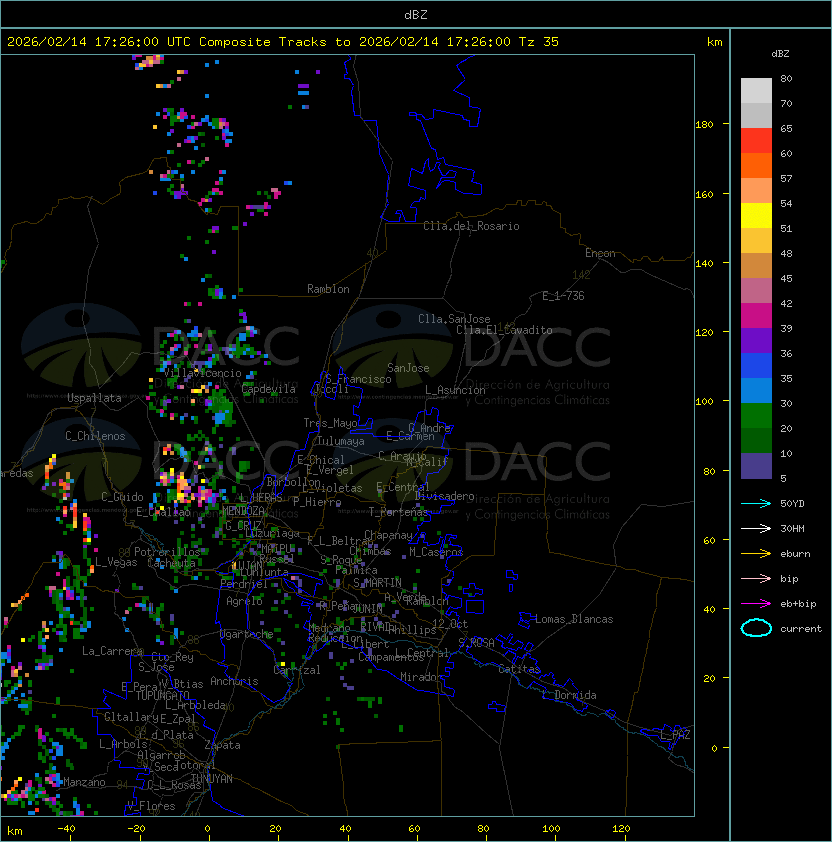Click the 'L_Vegas' map label

pyautogui.click(x=115, y=562)
